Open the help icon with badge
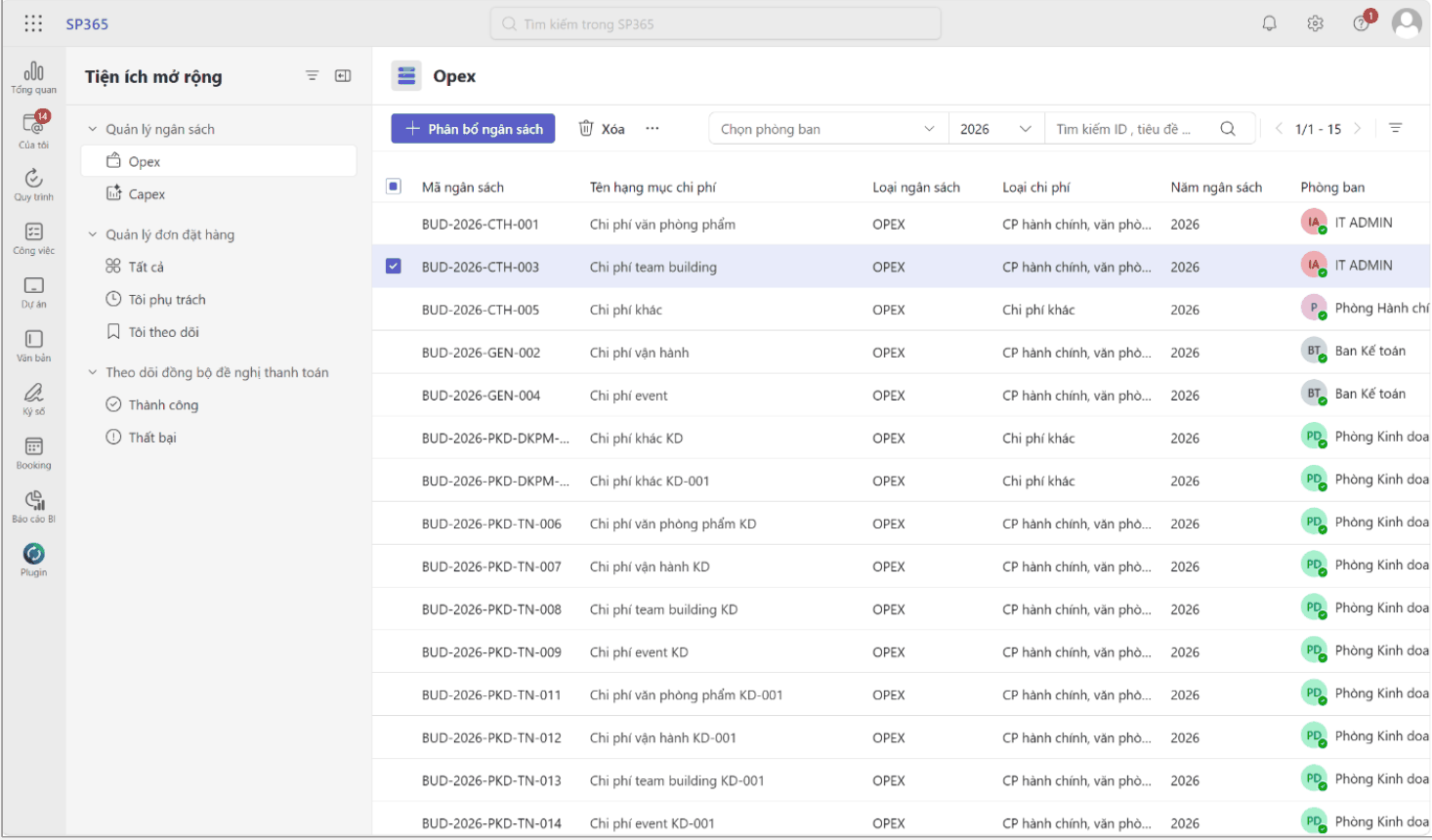This screenshot has height=840, width=1432. coord(1363,21)
